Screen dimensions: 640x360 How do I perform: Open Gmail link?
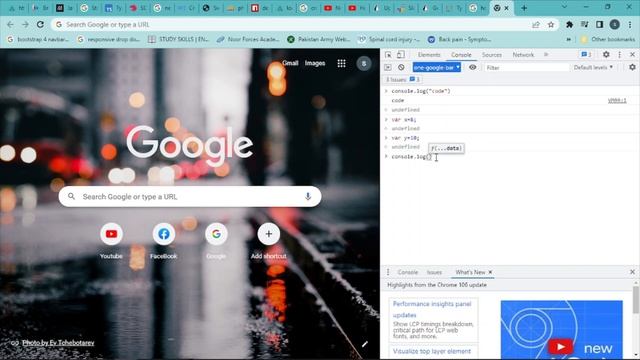tap(290, 63)
